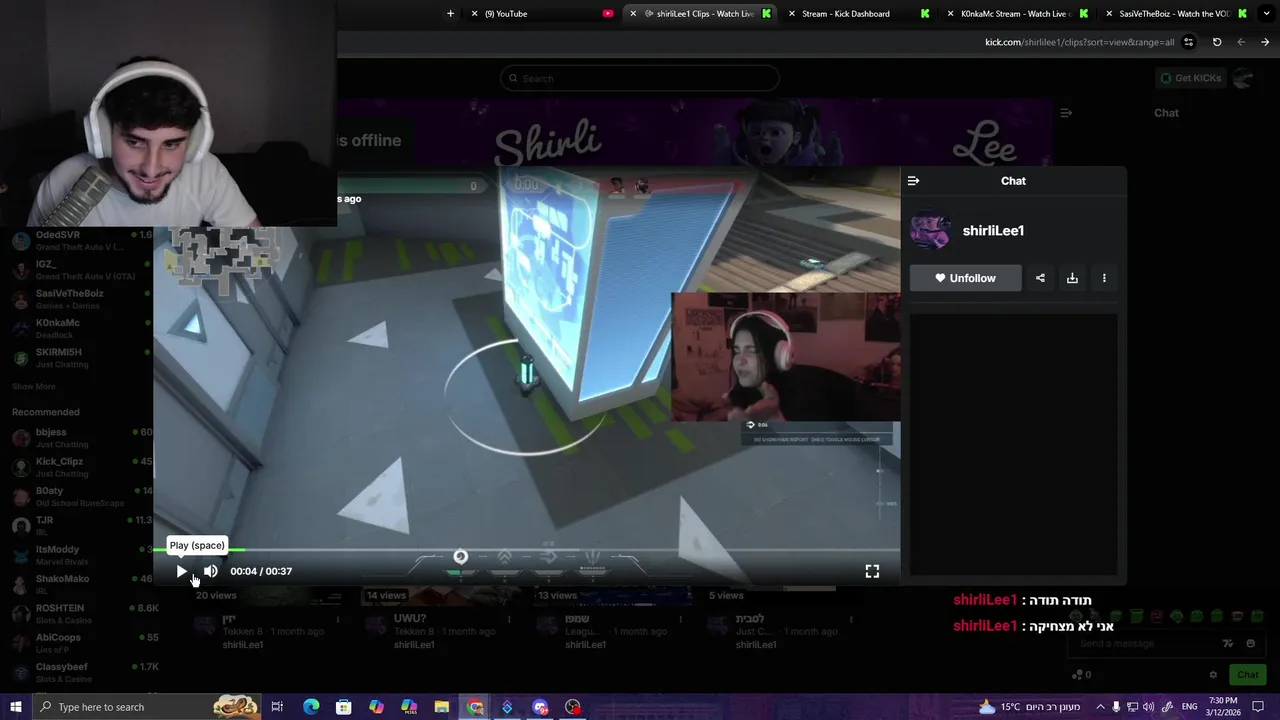This screenshot has width=1280, height=720.
Task: Mute the clip volume speaker icon
Action: (x=210, y=571)
